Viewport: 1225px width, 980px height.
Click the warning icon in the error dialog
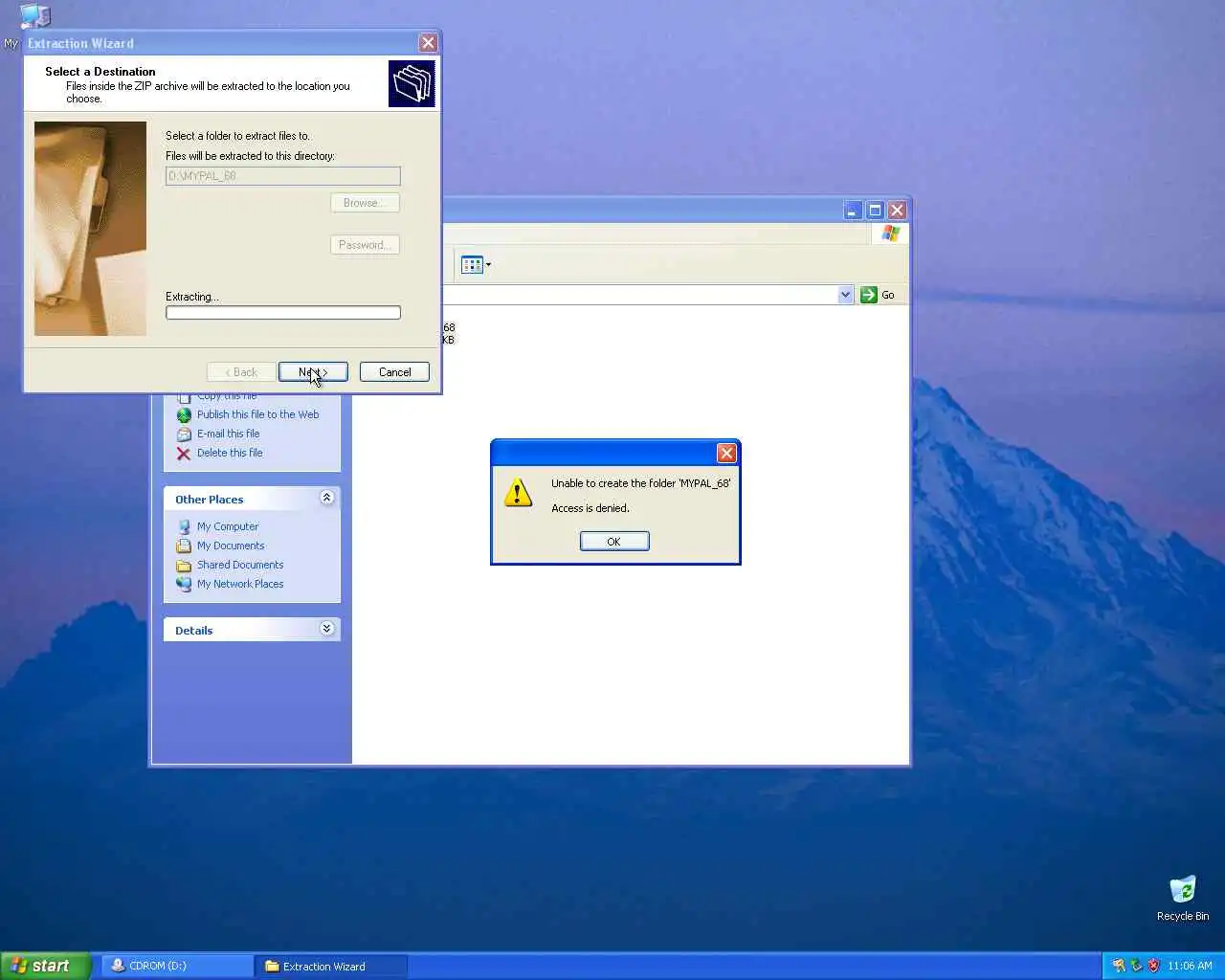(518, 493)
